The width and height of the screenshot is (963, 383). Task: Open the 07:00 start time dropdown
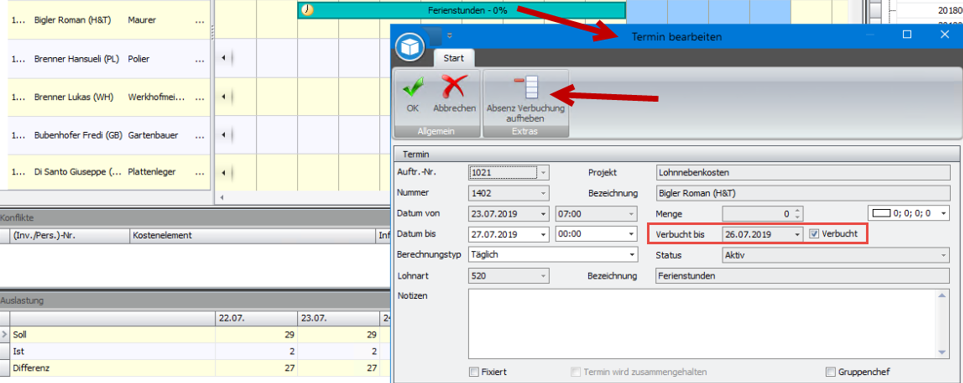(631, 214)
